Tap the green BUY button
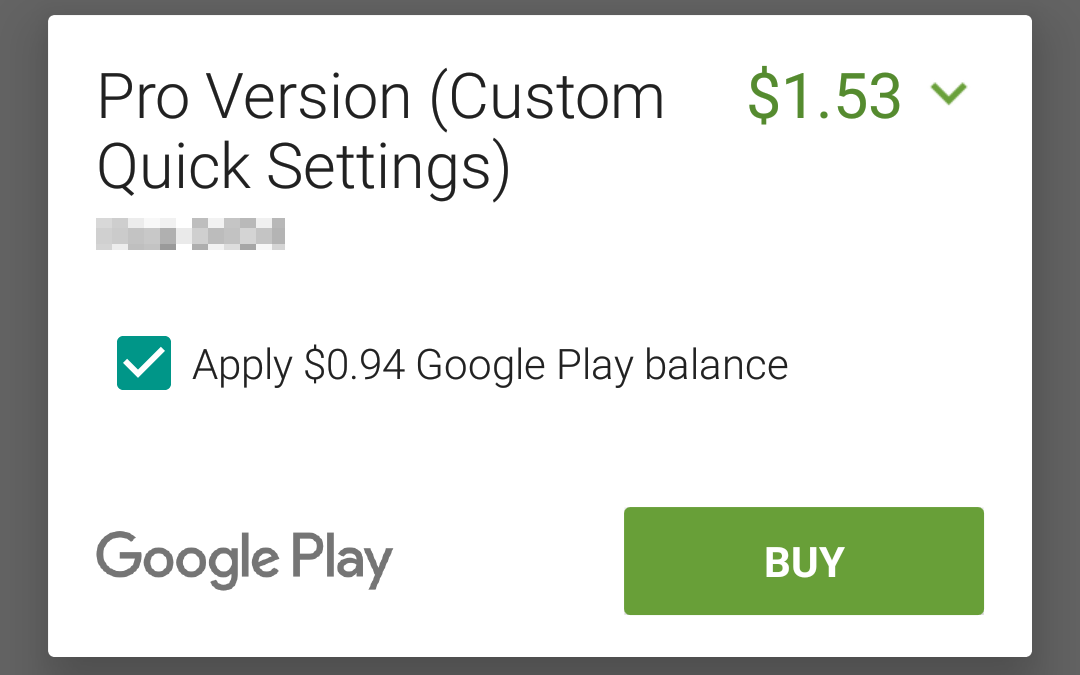 point(803,561)
